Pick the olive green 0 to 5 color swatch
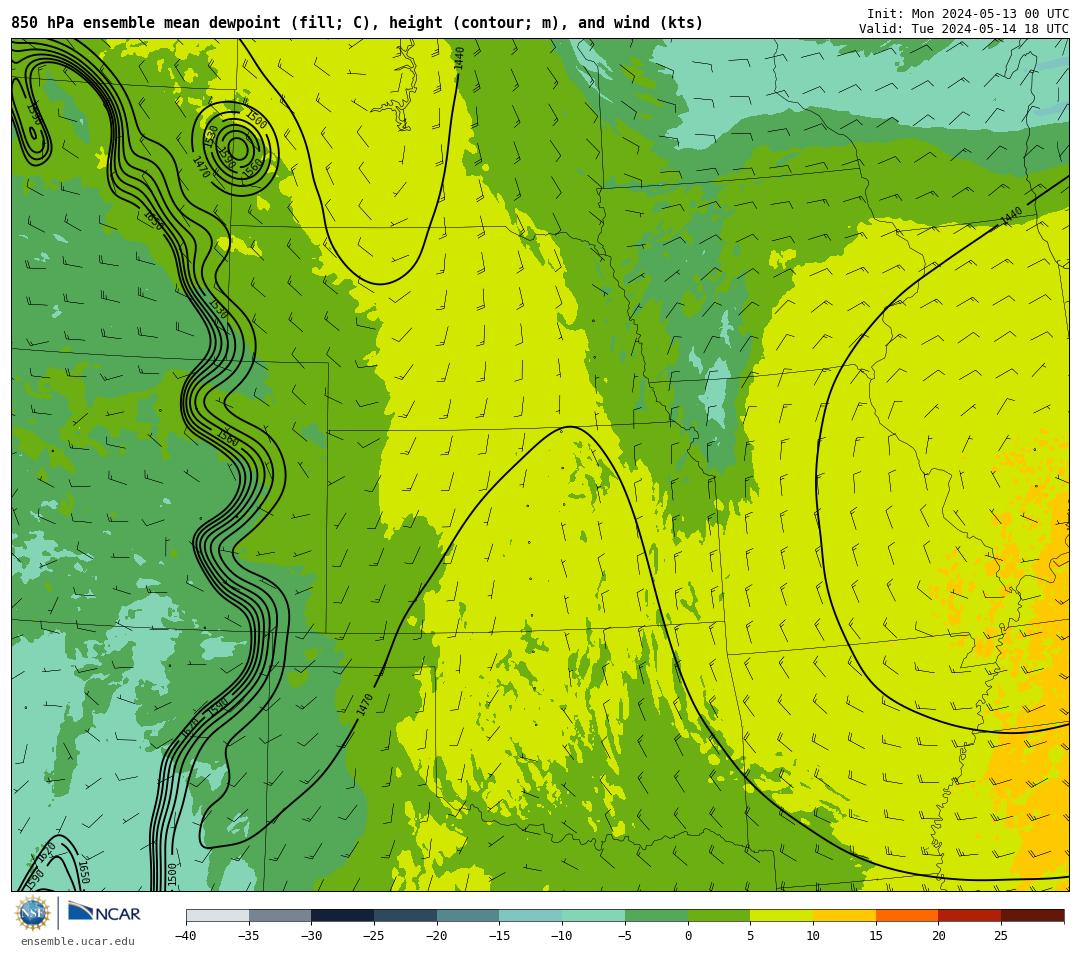1080x954 pixels. pos(719,916)
